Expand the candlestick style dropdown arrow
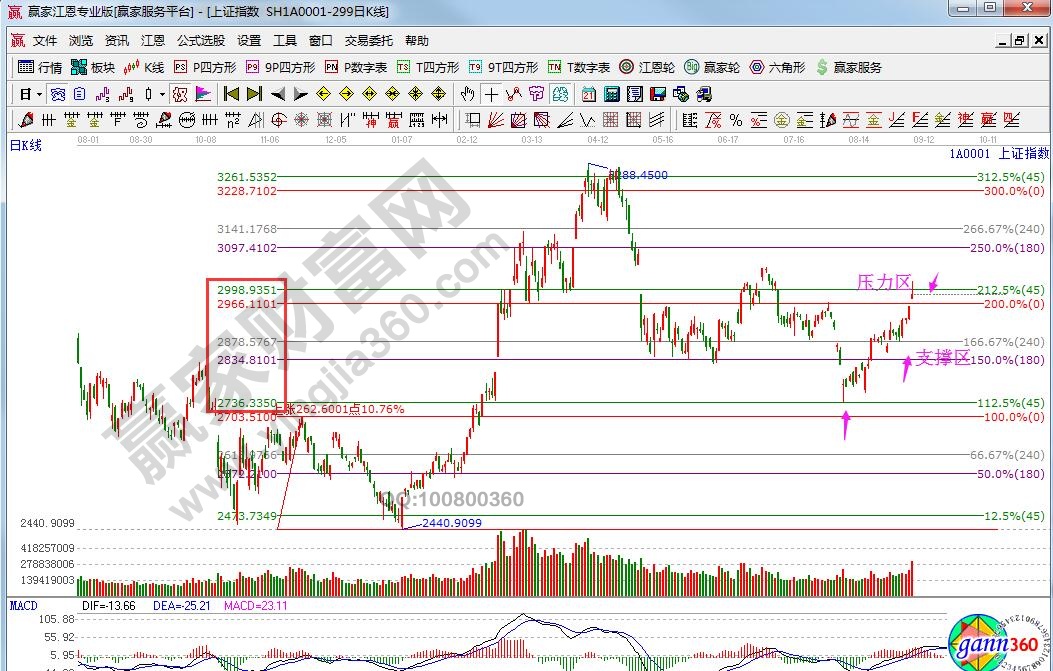1053x671 pixels. (x=162, y=94)
